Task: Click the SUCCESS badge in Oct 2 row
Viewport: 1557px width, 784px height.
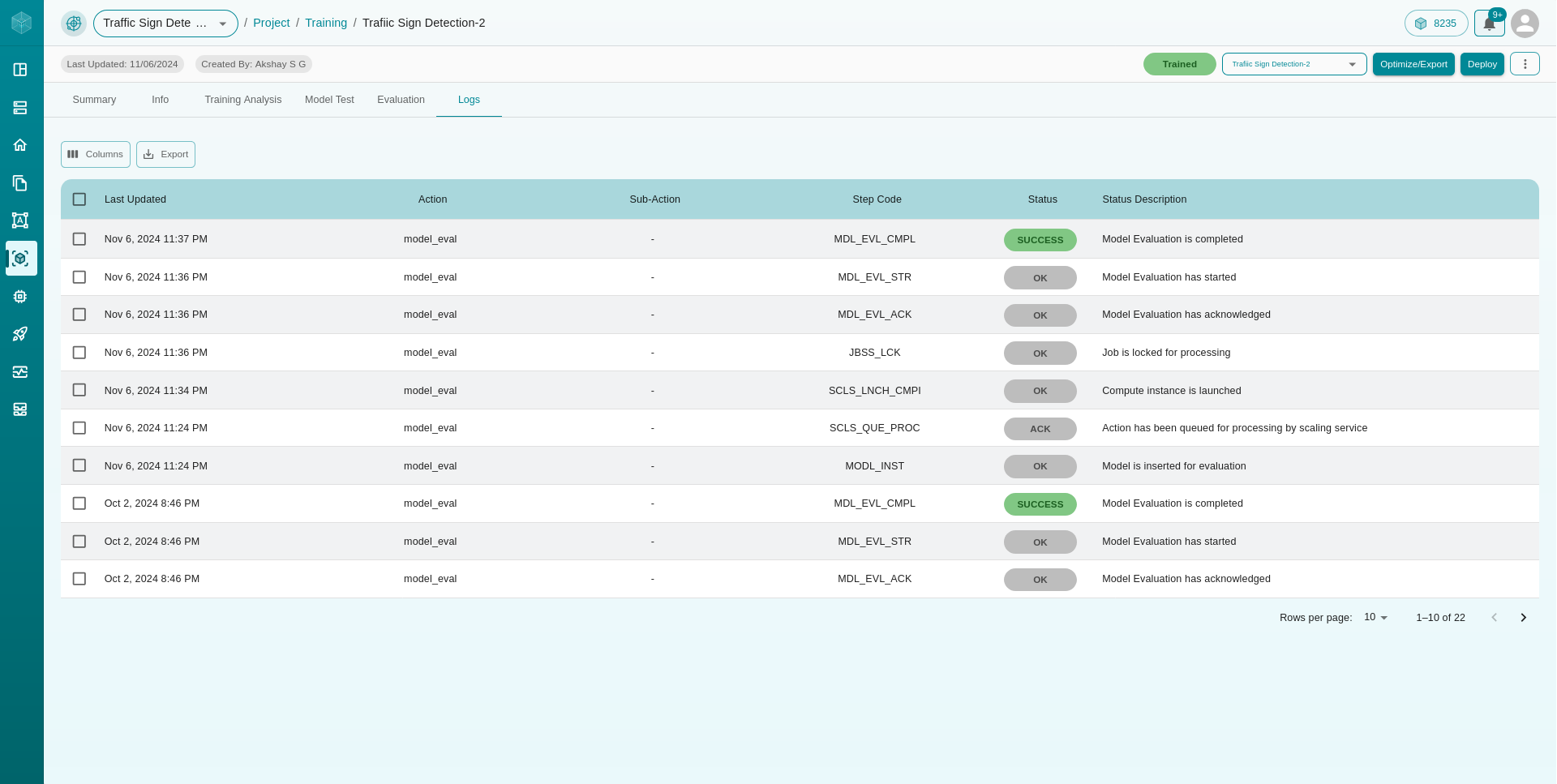Action: point(1040,504)
